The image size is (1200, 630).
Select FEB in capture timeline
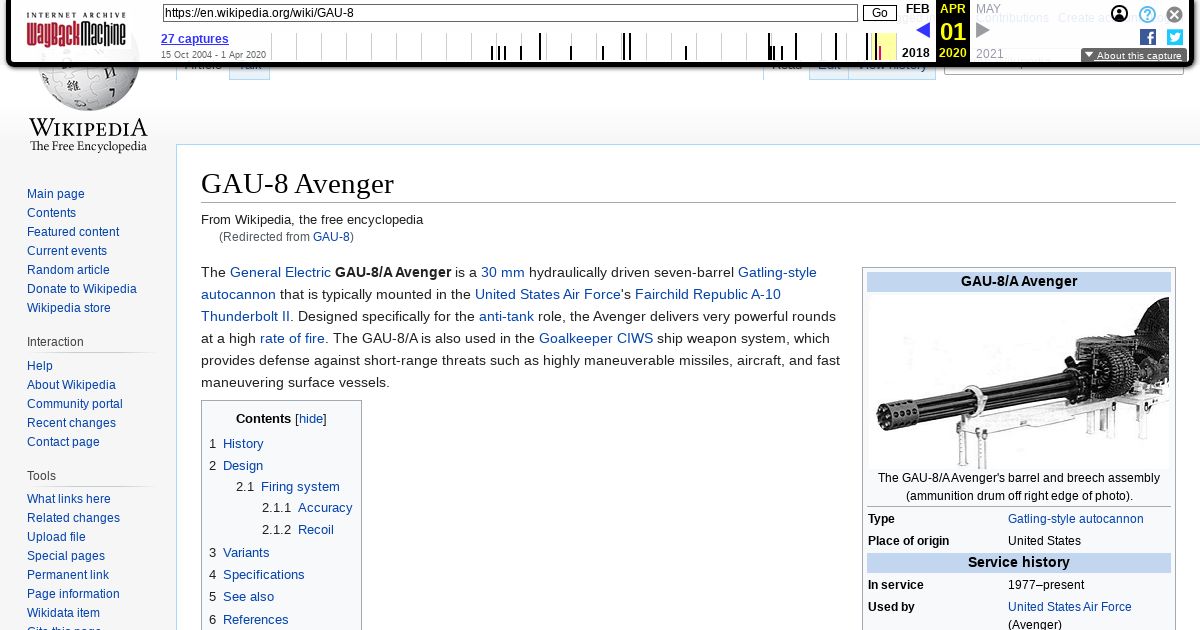pos(917,9)
